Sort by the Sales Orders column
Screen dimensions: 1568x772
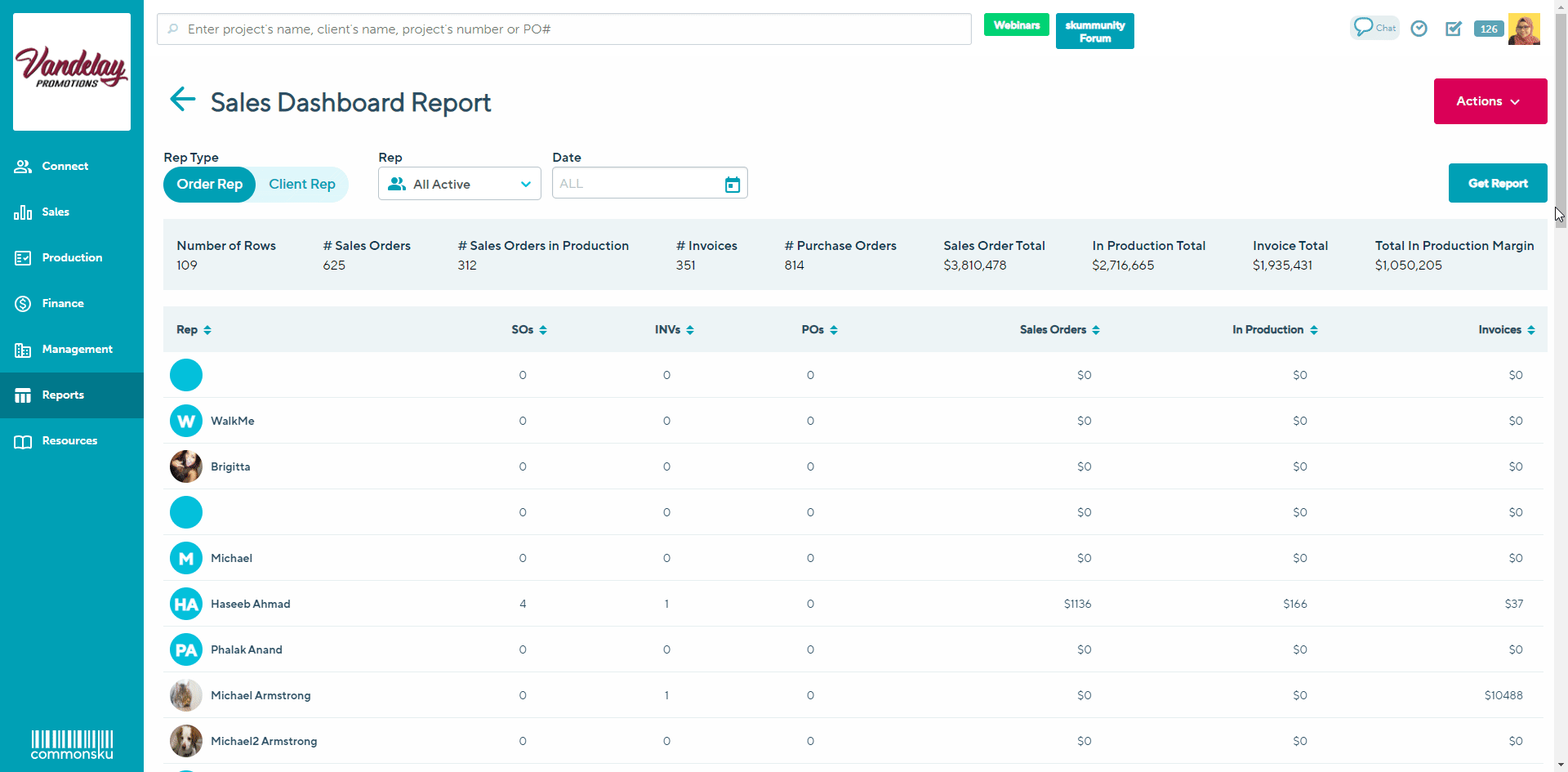[x=1059, y=330]
